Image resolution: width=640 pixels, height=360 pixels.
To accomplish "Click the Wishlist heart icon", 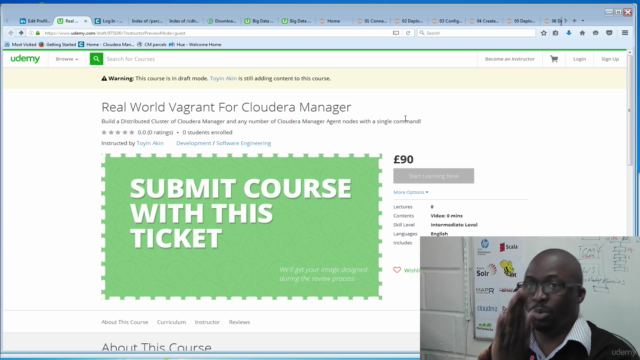I will click(397, 270).
